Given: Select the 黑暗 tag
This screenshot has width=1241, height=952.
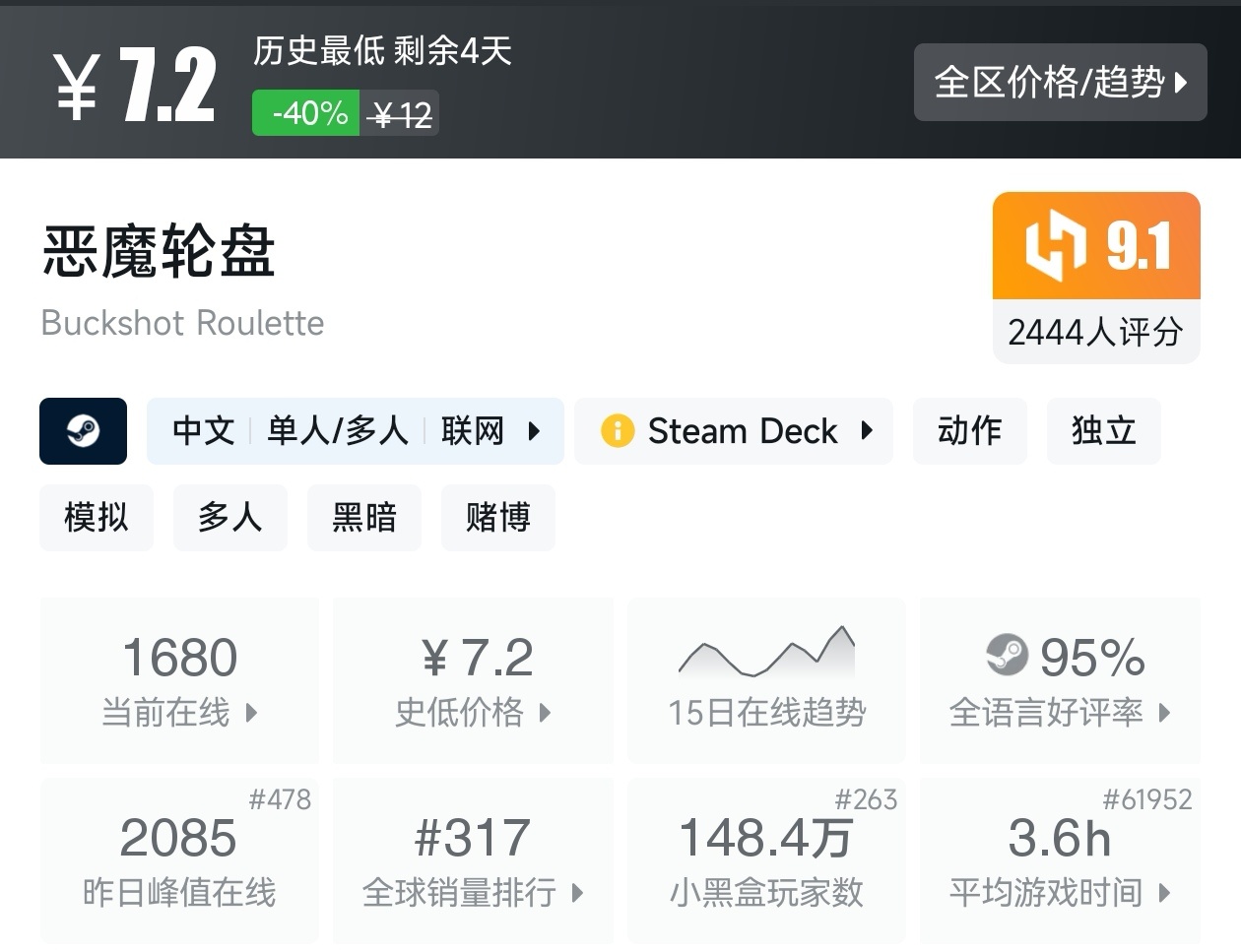Looking at the screenshot, I should pyautogui.click(x=364, y=517).
